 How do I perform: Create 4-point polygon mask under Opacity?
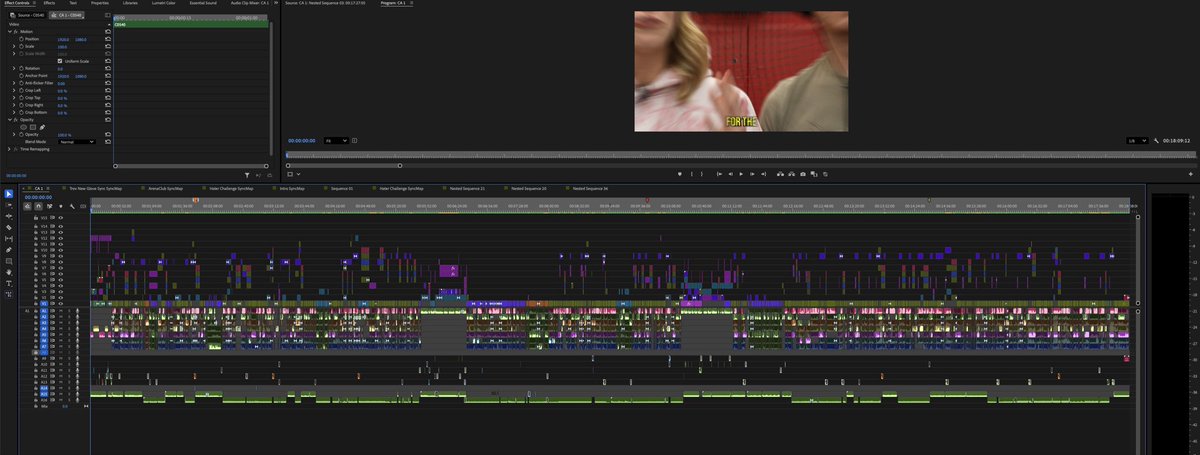coord(33,127)
